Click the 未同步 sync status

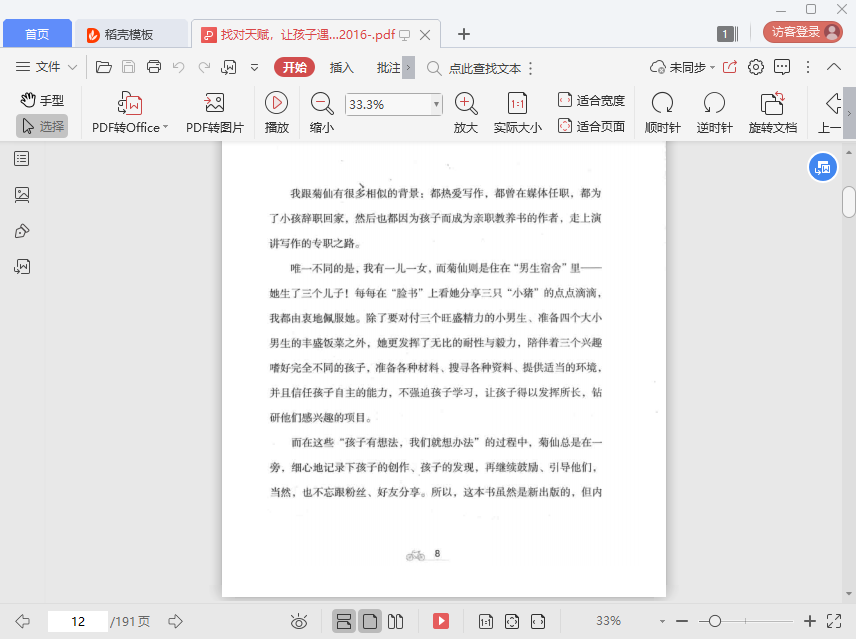682,67
